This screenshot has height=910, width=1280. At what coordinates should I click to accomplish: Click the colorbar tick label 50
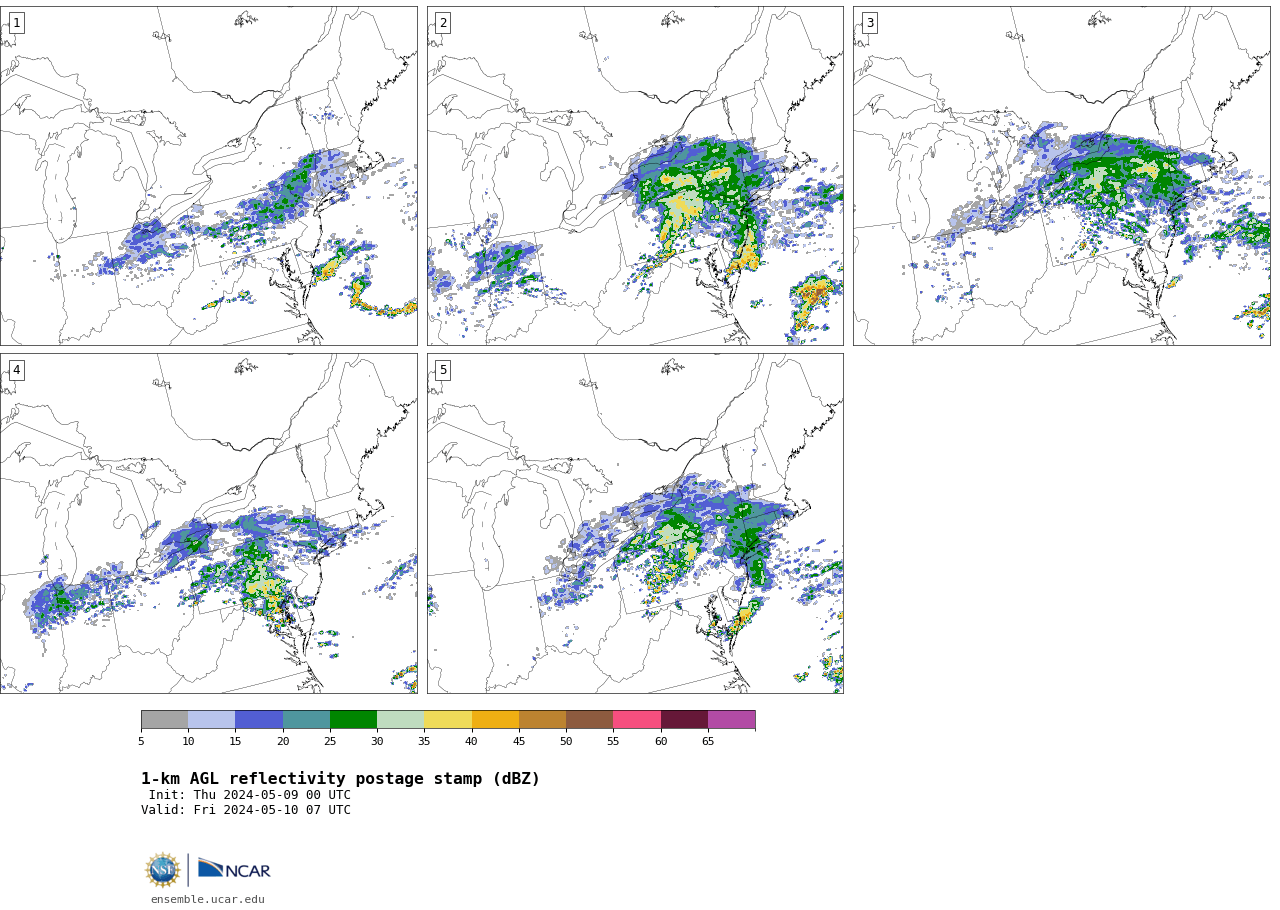coord(566,741)
